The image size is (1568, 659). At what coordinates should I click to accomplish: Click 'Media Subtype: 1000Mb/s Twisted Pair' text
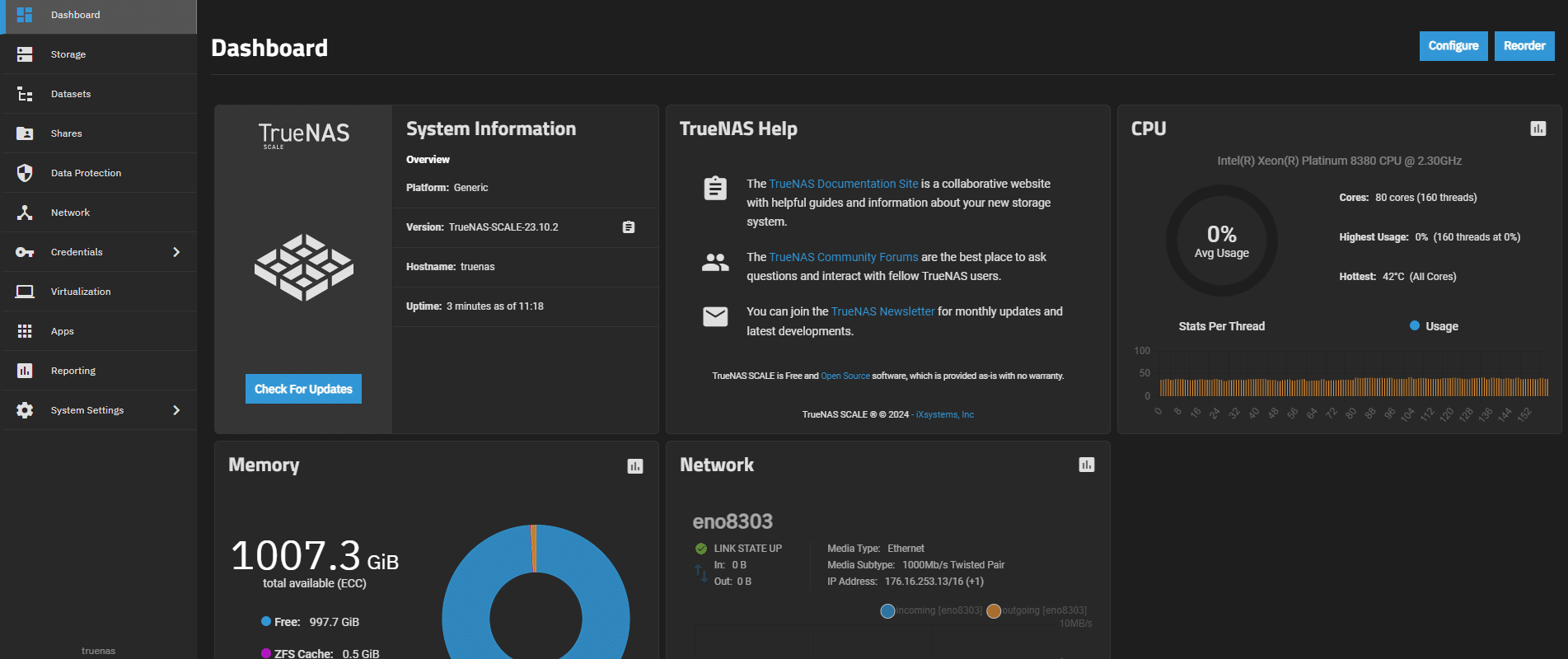916,565
